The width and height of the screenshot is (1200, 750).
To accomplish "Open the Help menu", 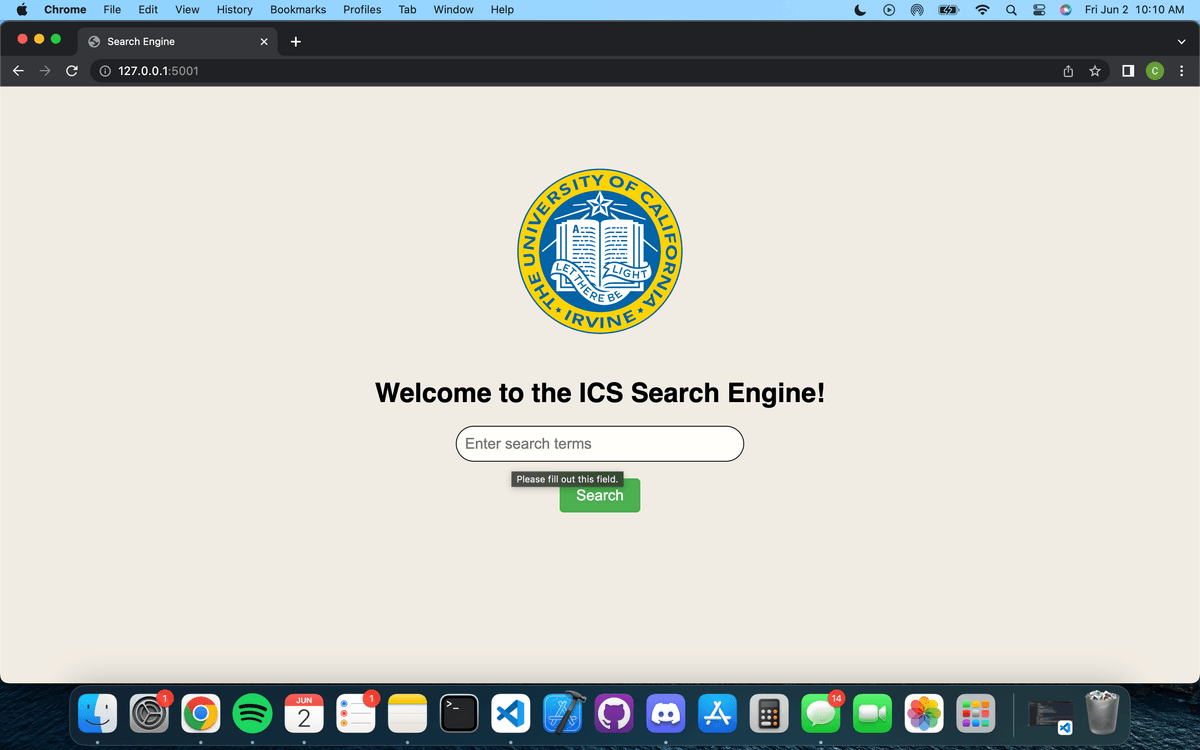I will pos(502,10).
